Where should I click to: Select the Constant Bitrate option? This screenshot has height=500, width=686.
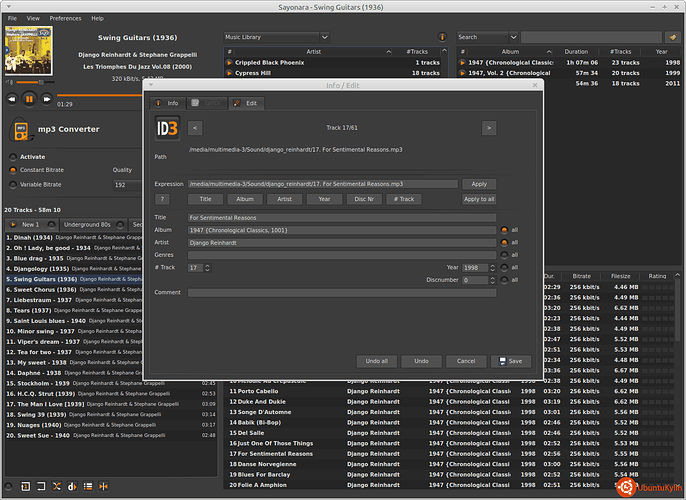pyautogui.click(x=13, y=170)
